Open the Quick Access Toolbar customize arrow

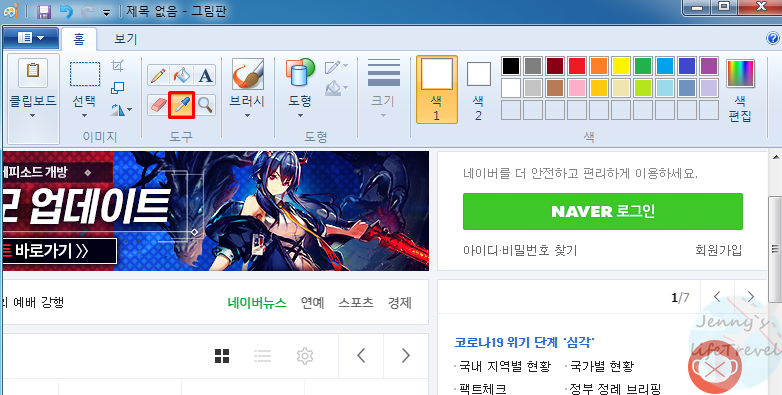[106, 13]
